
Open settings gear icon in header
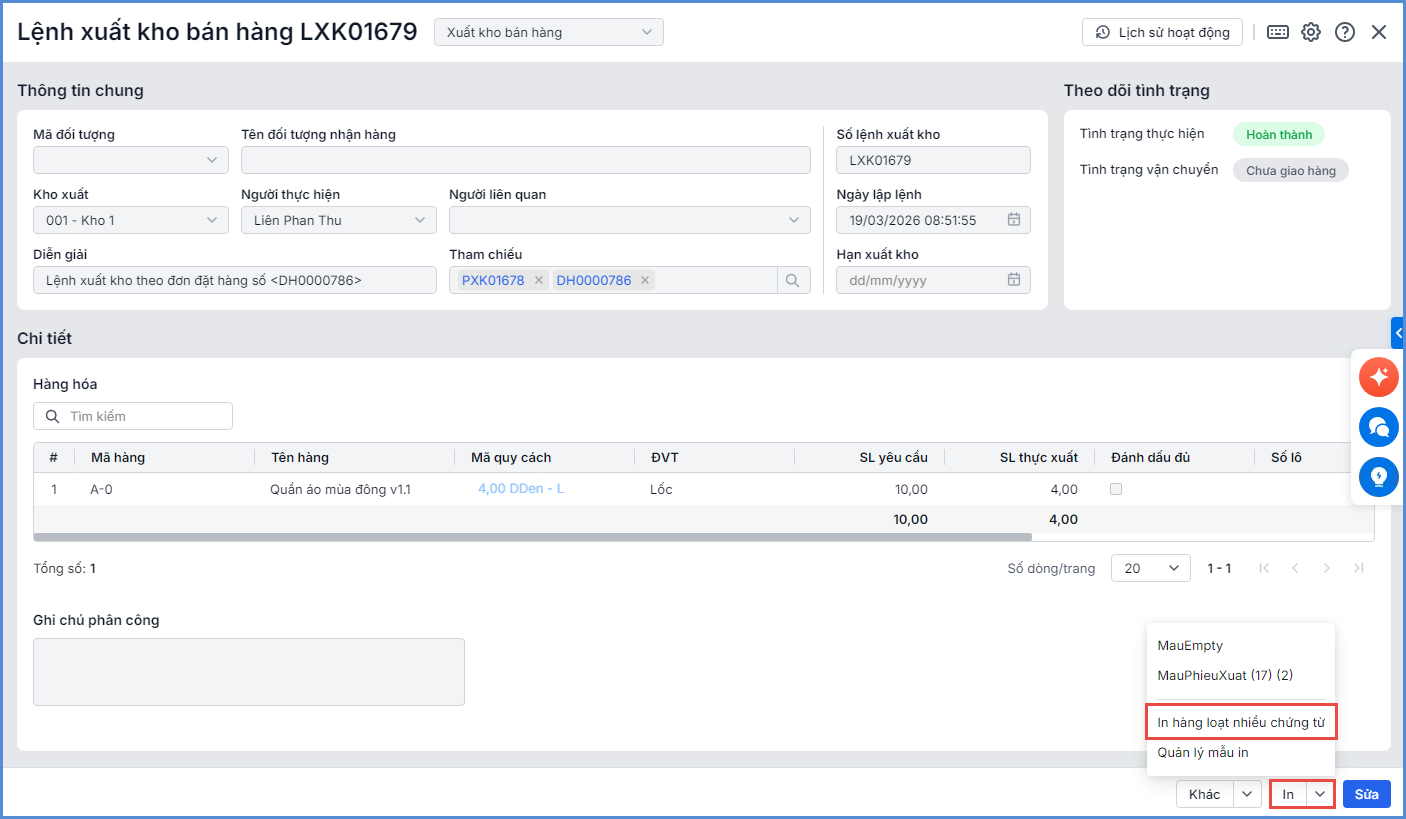1311,32
